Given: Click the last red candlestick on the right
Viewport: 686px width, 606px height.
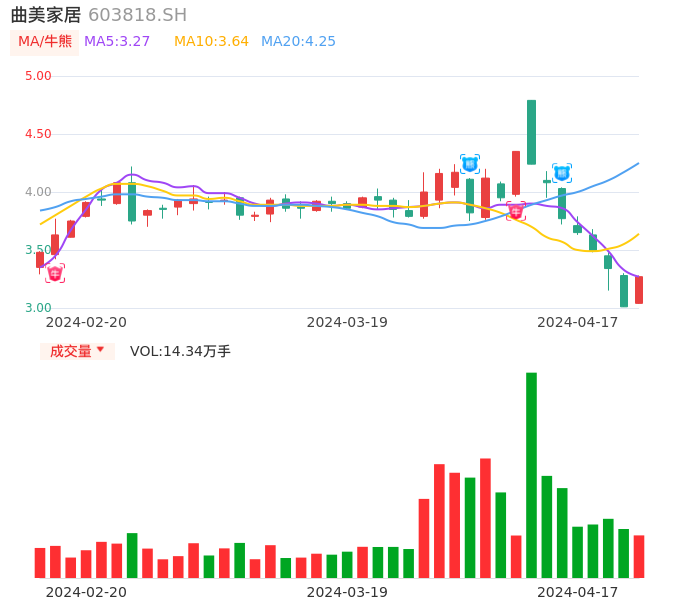Looking at the screenshot, I should 639,290.
